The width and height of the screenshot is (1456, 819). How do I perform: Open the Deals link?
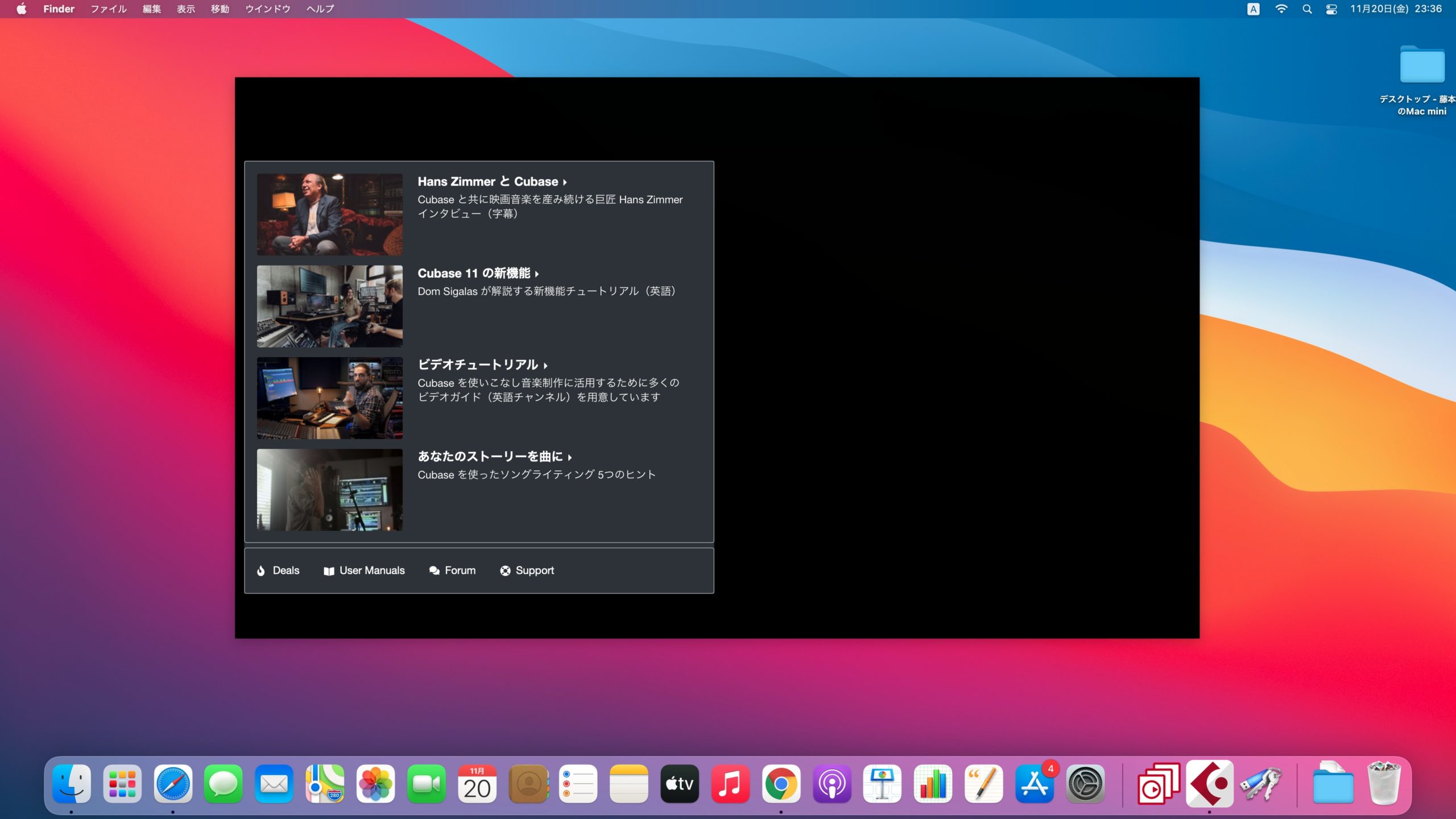[278, 570]
